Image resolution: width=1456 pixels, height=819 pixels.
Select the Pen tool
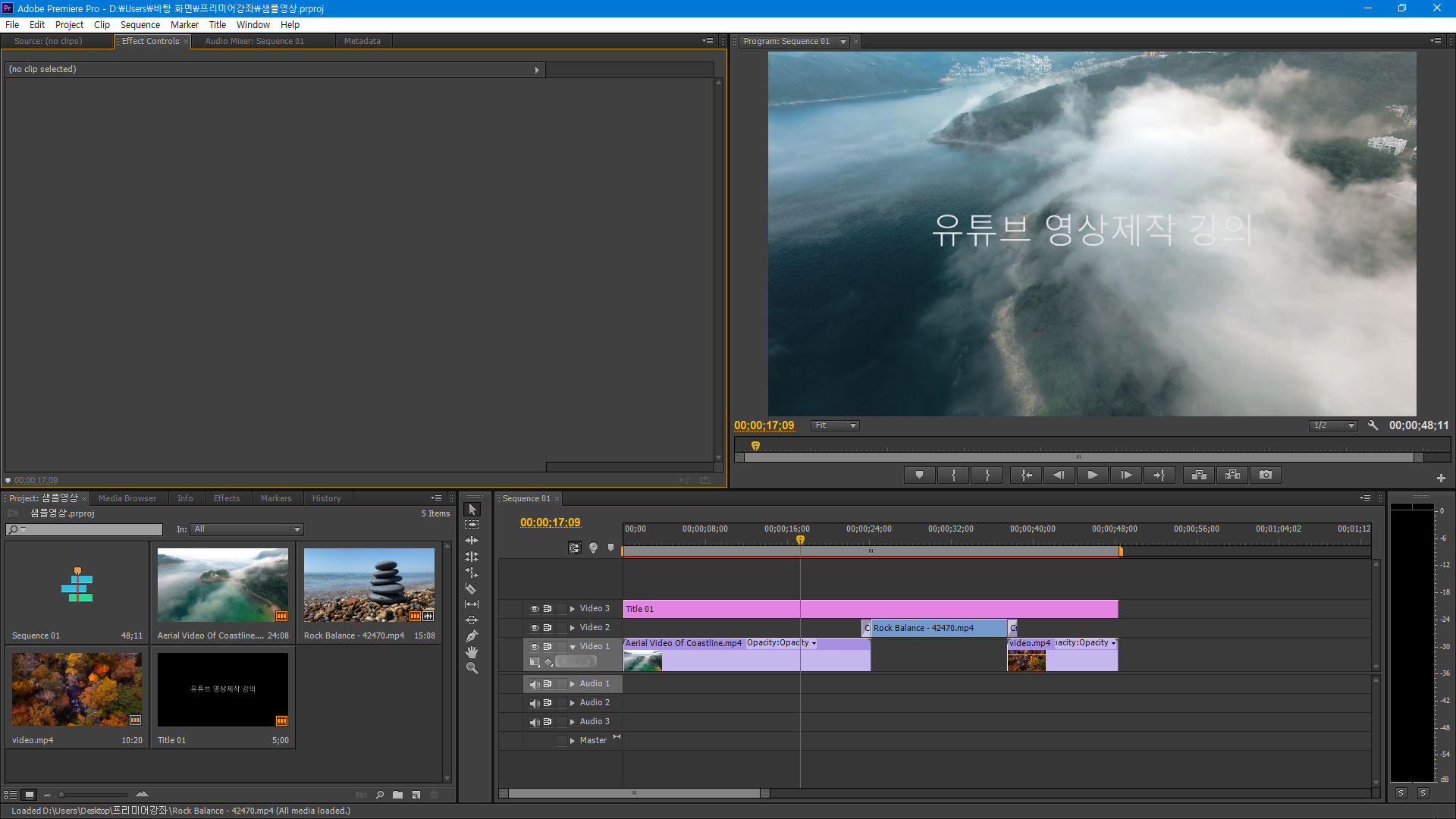(x=472, y=636)
